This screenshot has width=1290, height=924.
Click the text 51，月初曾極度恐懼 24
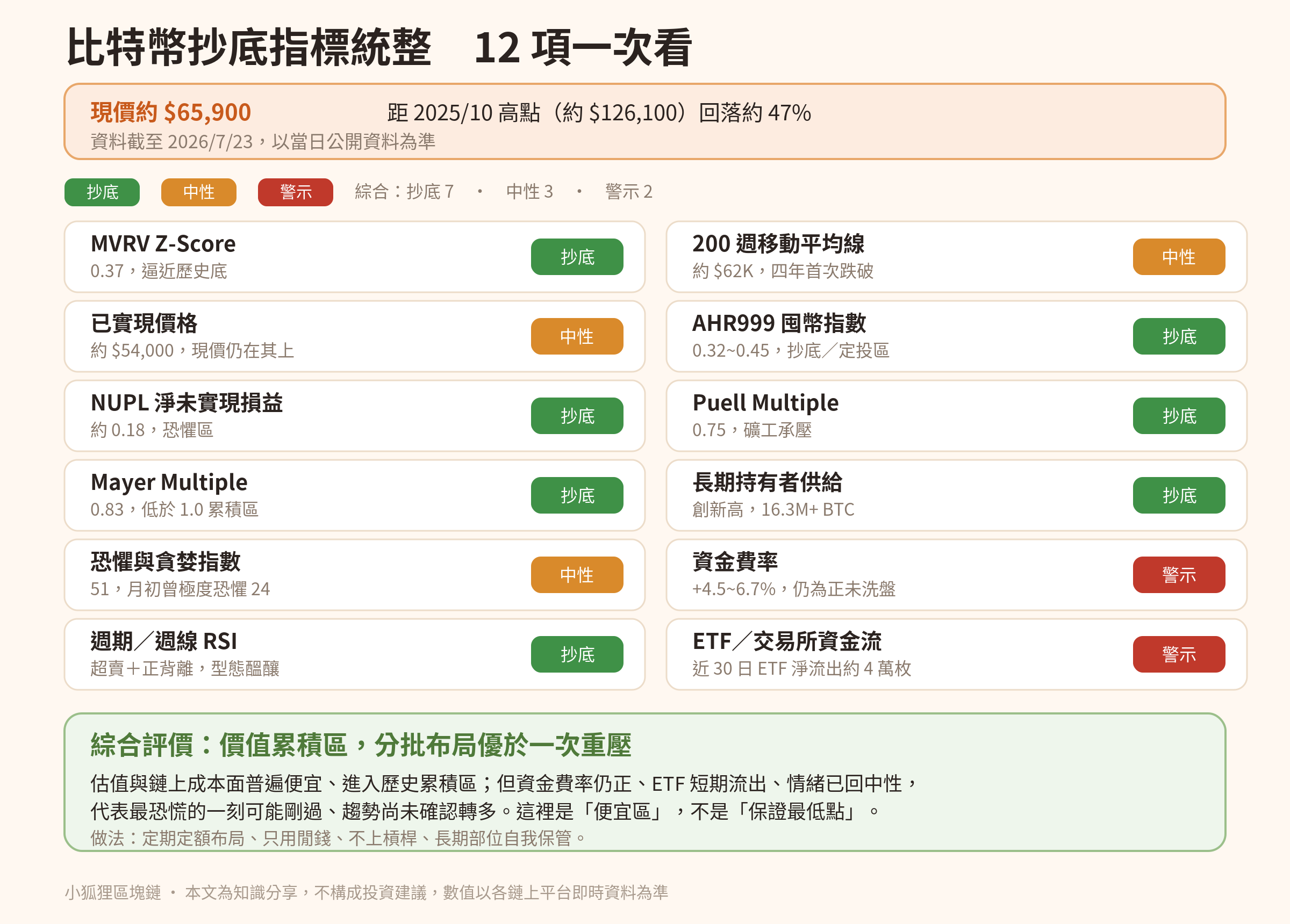point(180,590)
